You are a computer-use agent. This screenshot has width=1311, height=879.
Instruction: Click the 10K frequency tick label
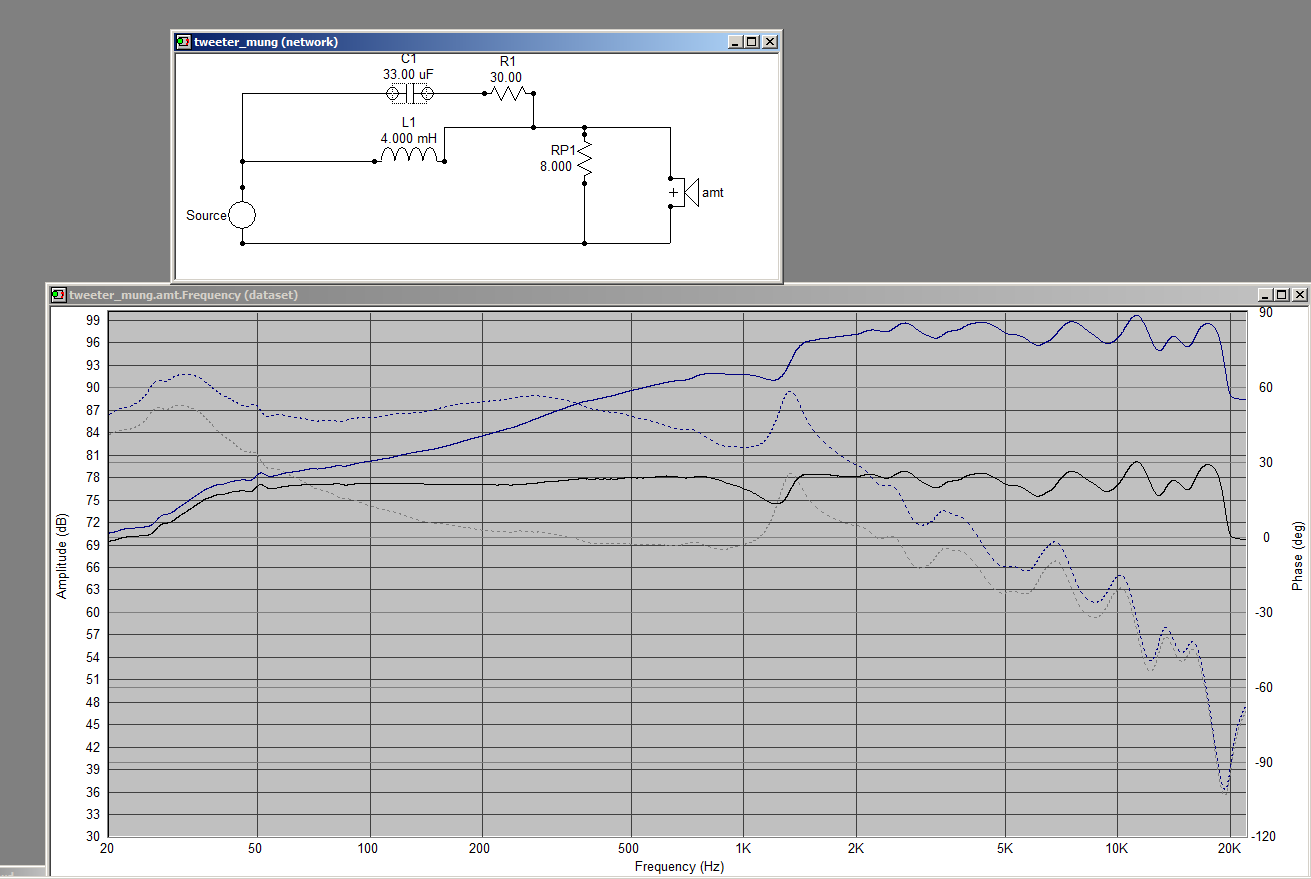(1117, 848)
